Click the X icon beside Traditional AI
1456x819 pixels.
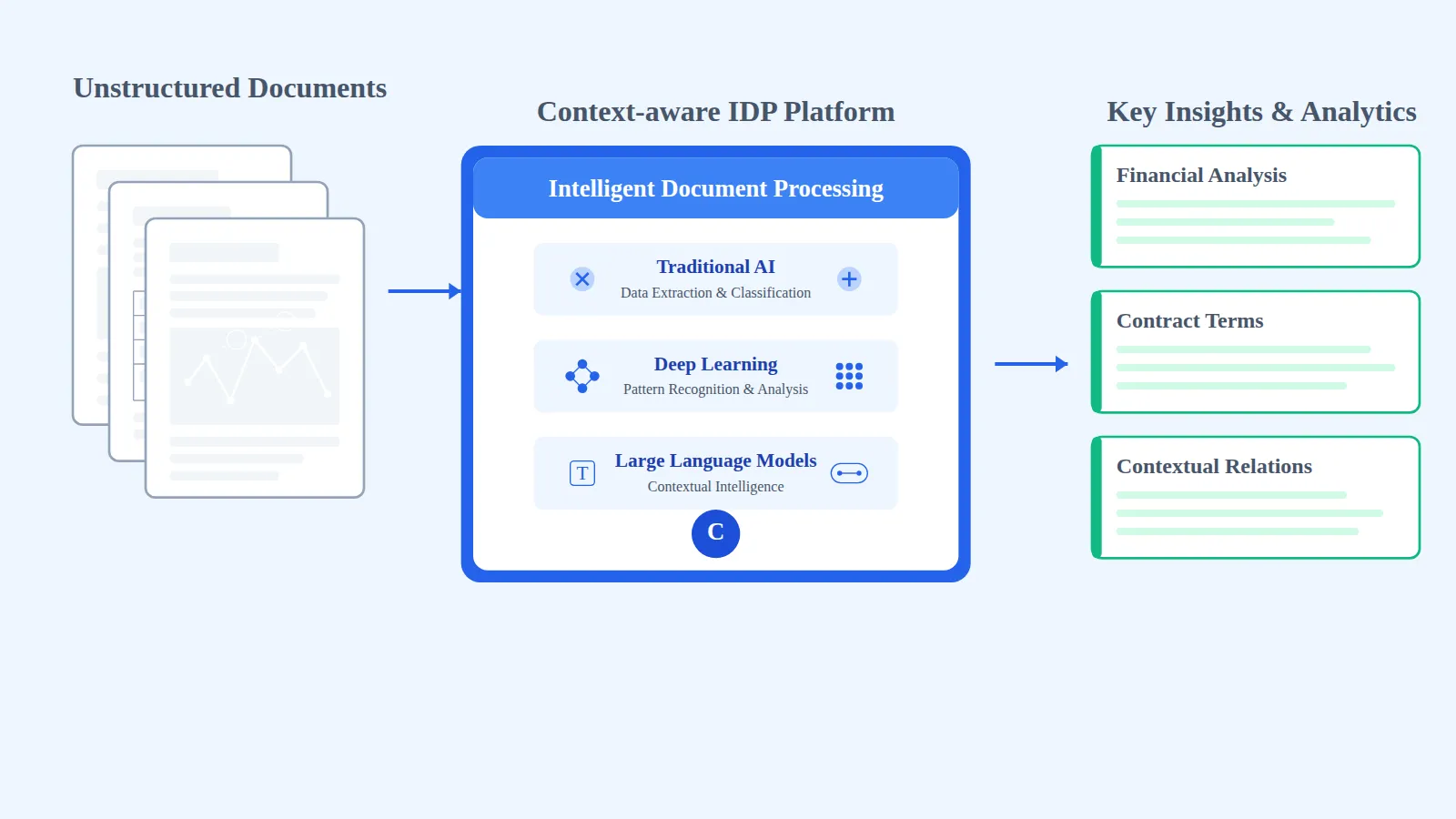(582, 279)
